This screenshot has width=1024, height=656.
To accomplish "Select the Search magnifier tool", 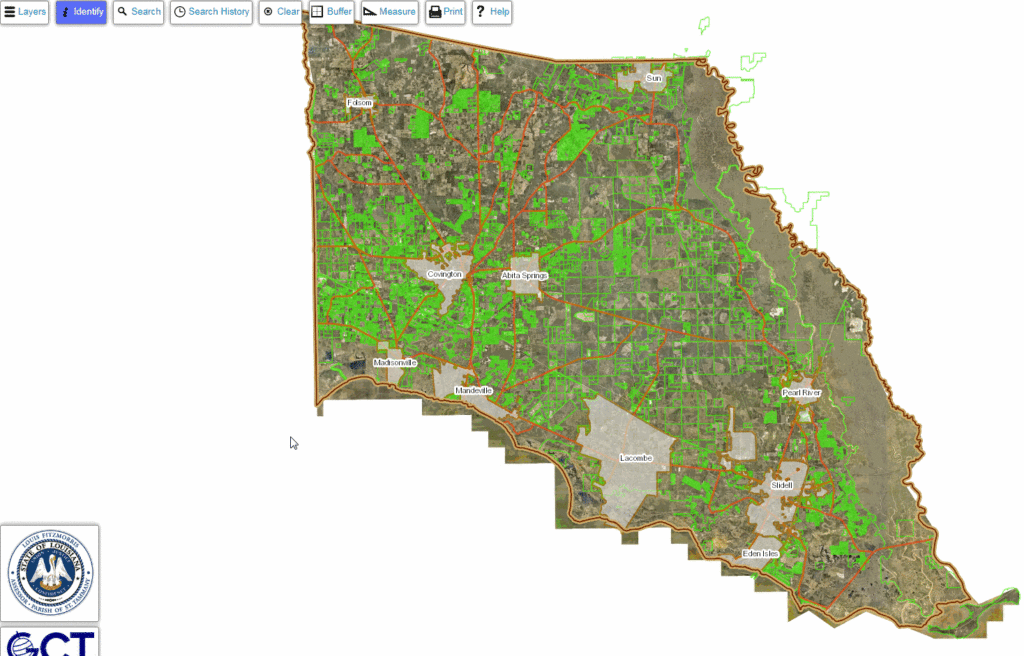I will [x=138, y=11].
